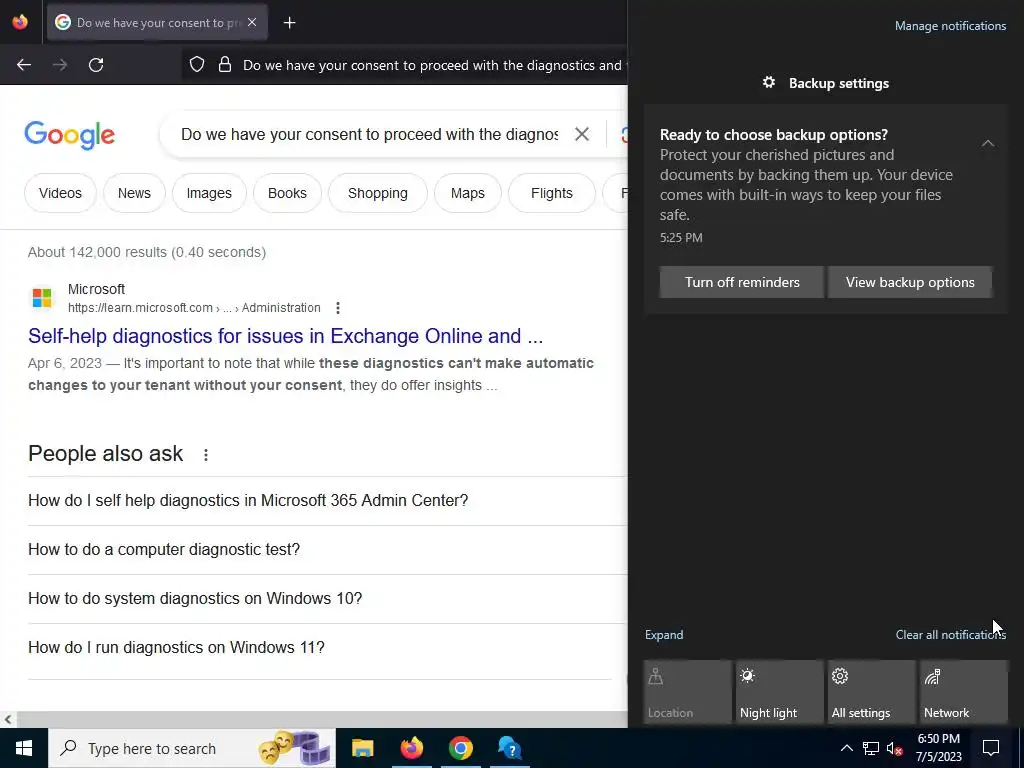1024x768 pixels.
Task: Toggle Night light quick action
Action: click(x=780, y=692)
